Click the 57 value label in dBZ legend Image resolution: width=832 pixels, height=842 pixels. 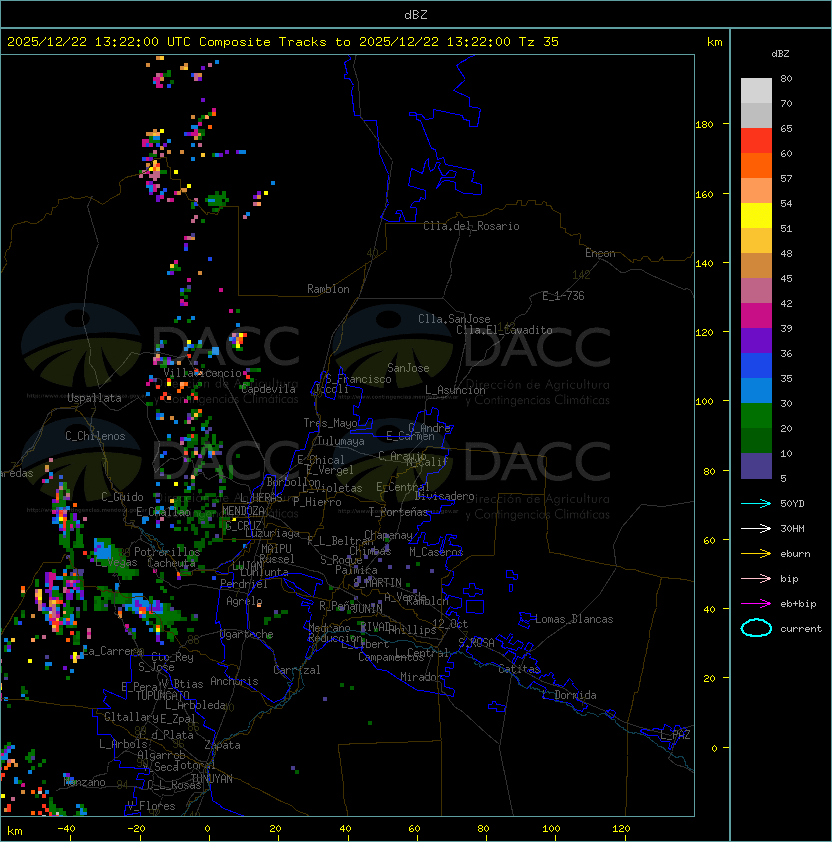tap(786, 178)
